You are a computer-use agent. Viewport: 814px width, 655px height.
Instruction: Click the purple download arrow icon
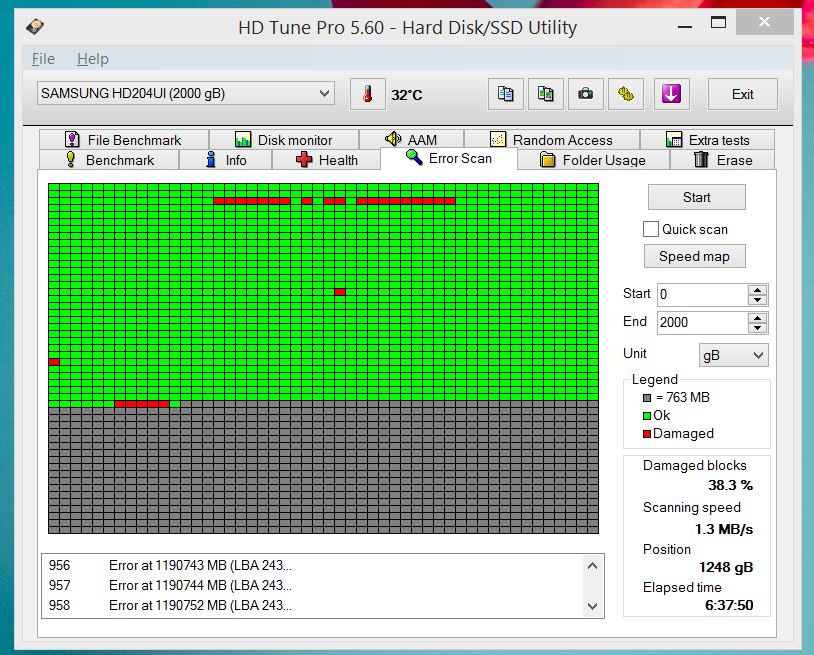coord(671,94)
